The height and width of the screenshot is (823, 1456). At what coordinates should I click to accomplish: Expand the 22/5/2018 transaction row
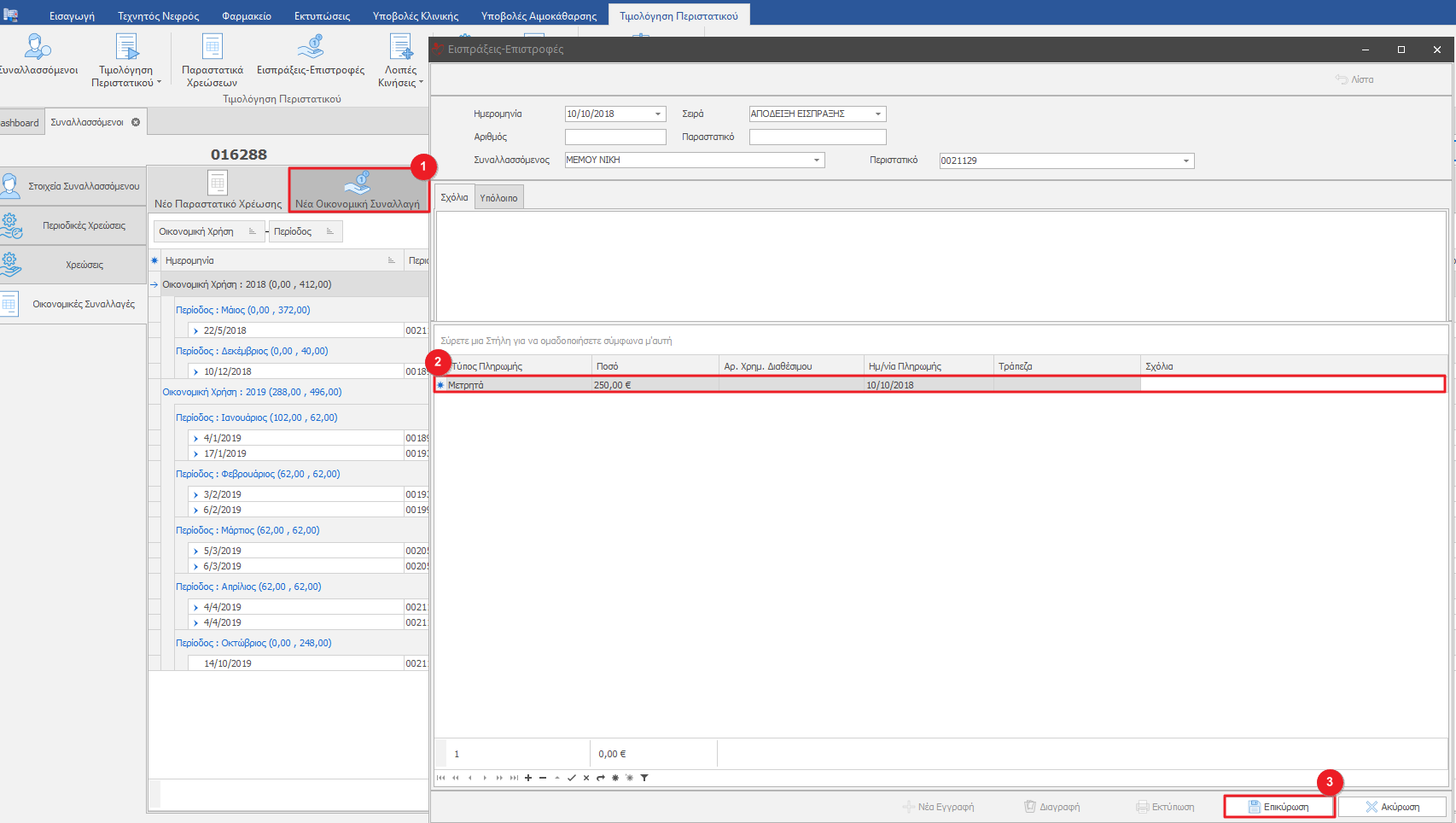[195, 330]
